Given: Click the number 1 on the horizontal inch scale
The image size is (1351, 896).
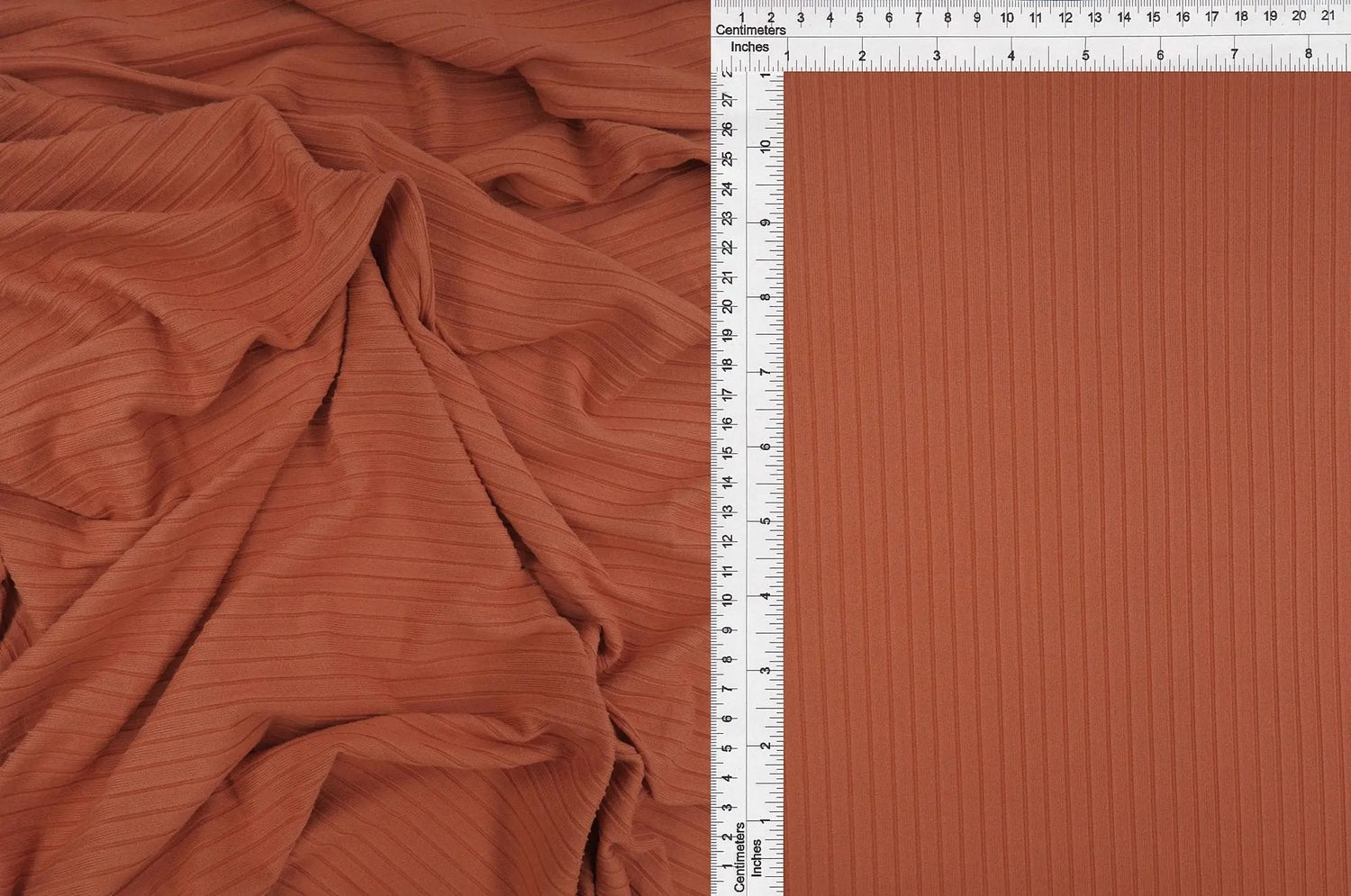Looking at the screenshot, I should click(789, 55).
